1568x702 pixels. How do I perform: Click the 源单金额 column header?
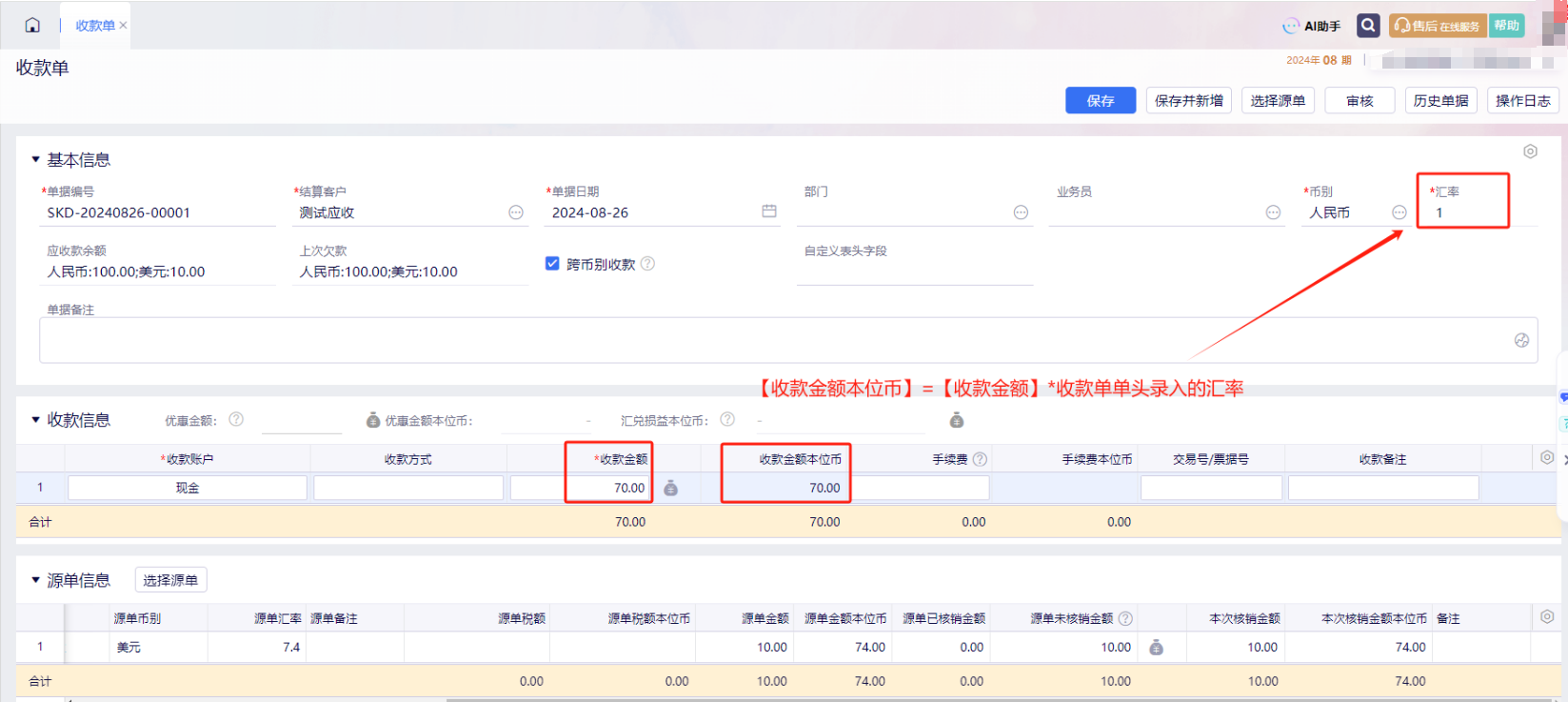coord(765,618)
